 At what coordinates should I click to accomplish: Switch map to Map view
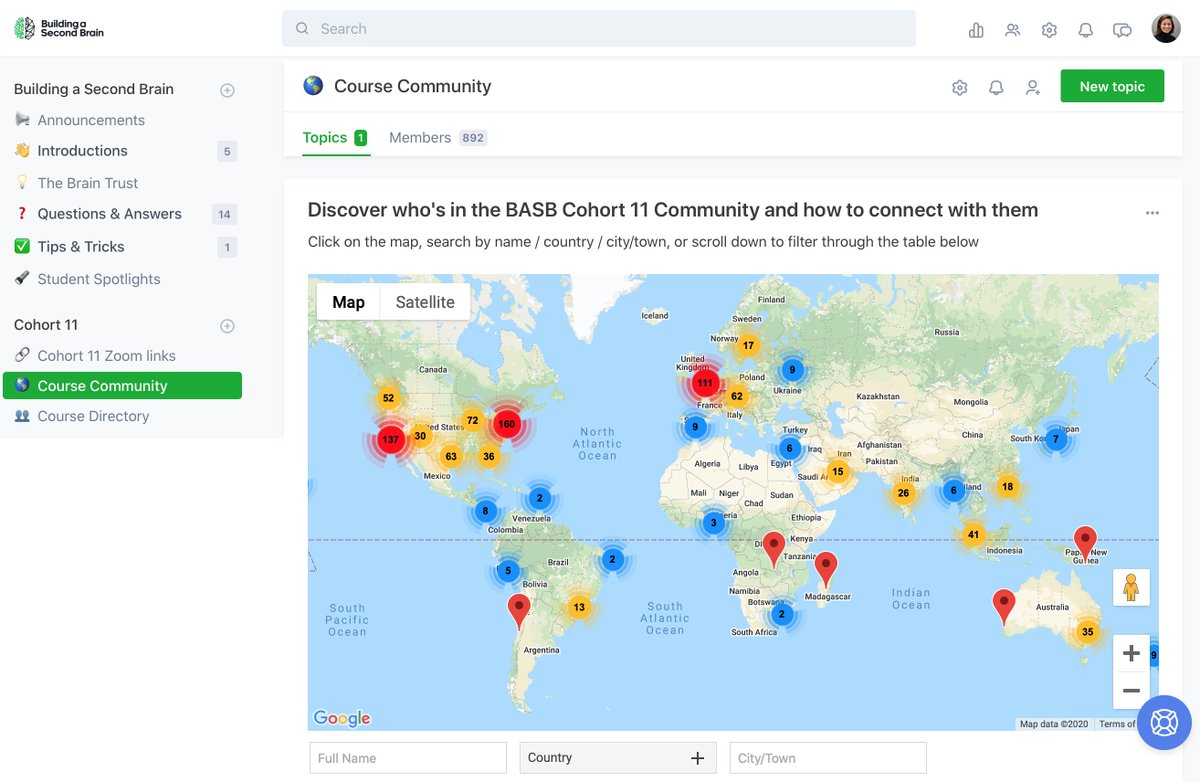click(348, 302)
